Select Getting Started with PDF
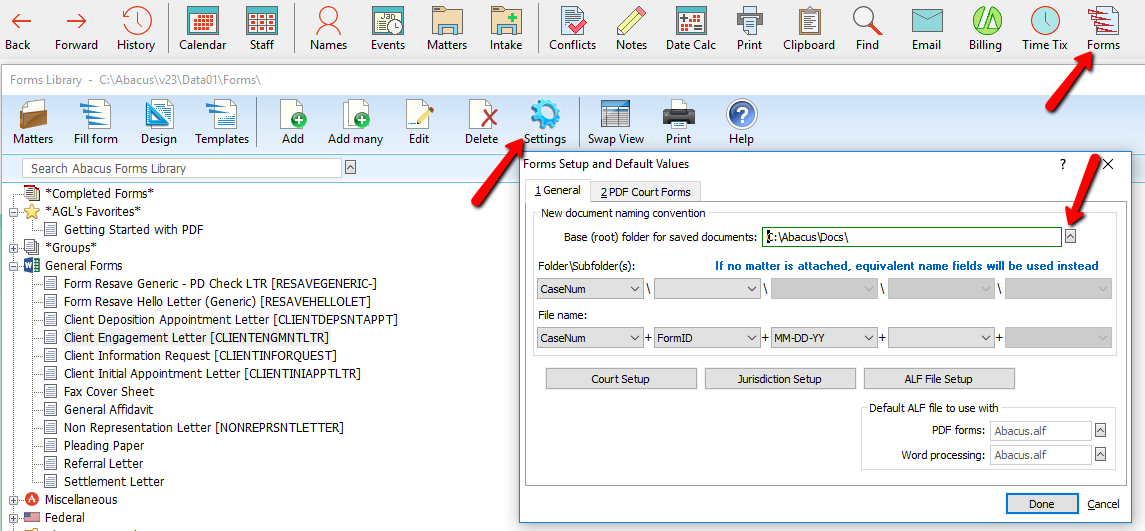 pos(134,229)
